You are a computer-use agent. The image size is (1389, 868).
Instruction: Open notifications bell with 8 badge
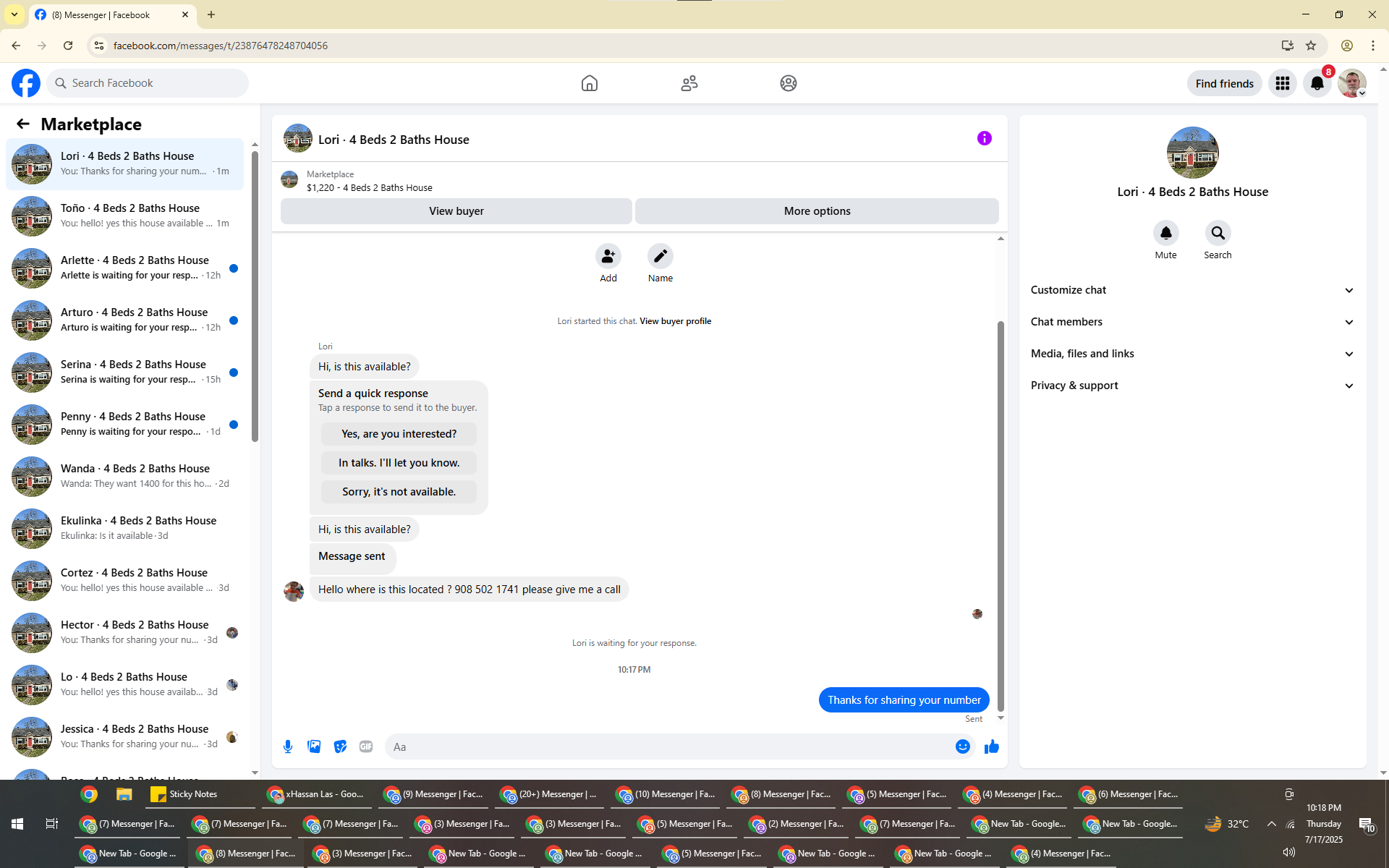1317,83
